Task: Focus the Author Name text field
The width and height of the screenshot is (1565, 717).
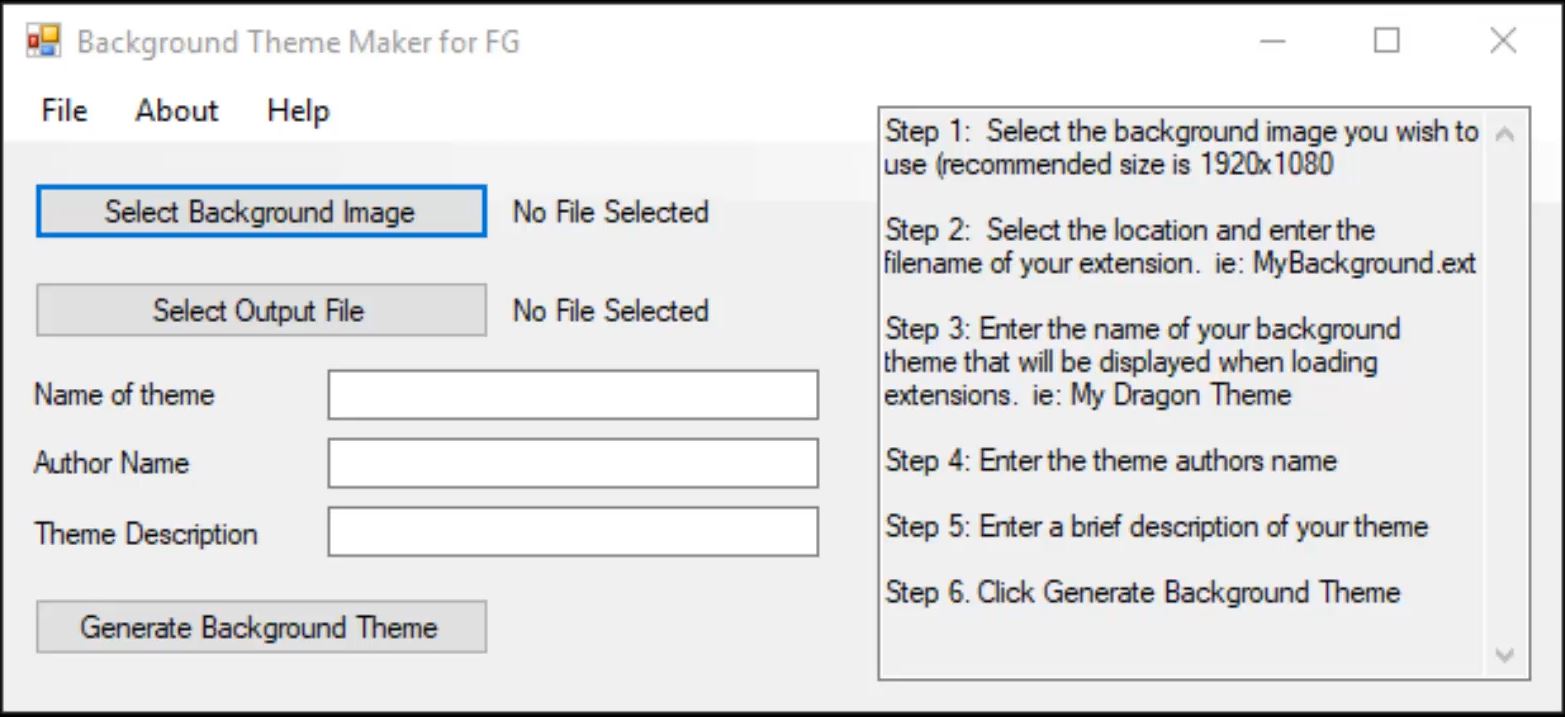Action: click(x=573, y=463)
